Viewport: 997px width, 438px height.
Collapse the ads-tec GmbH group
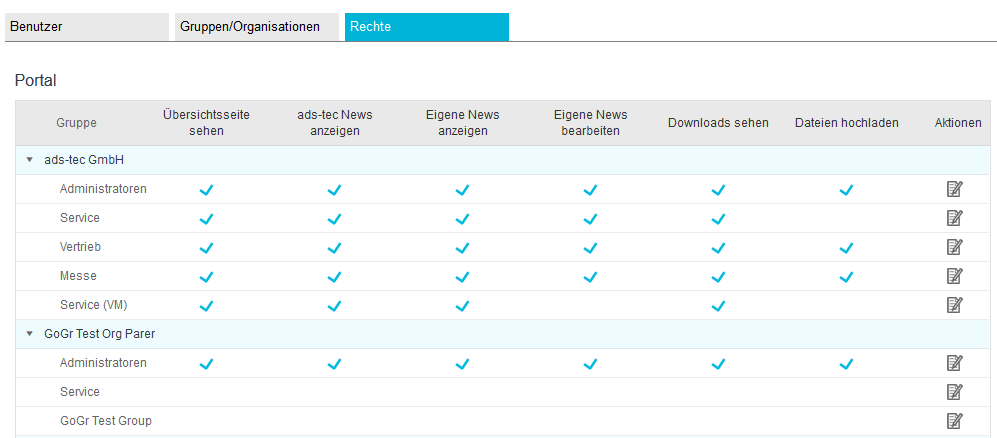point(29,160)
